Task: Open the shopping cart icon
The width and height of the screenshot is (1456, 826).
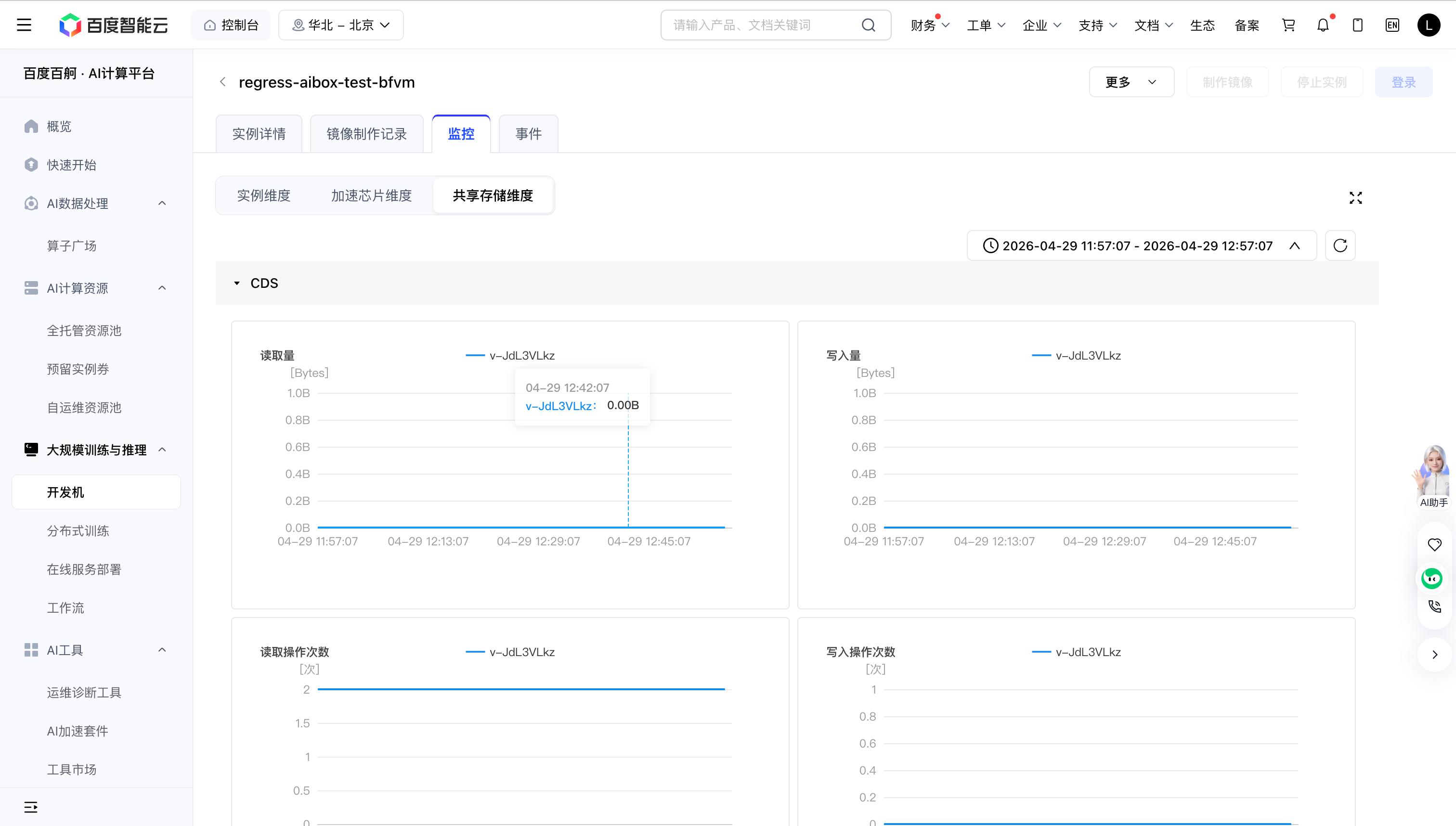Action: 1288,25
